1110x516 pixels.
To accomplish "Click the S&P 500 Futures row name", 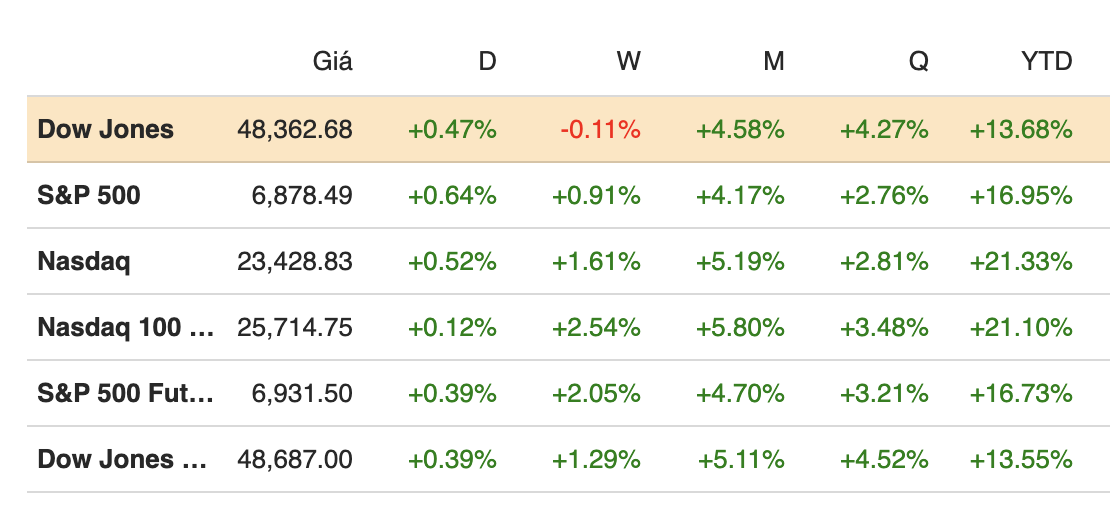I will pos(125,393).
